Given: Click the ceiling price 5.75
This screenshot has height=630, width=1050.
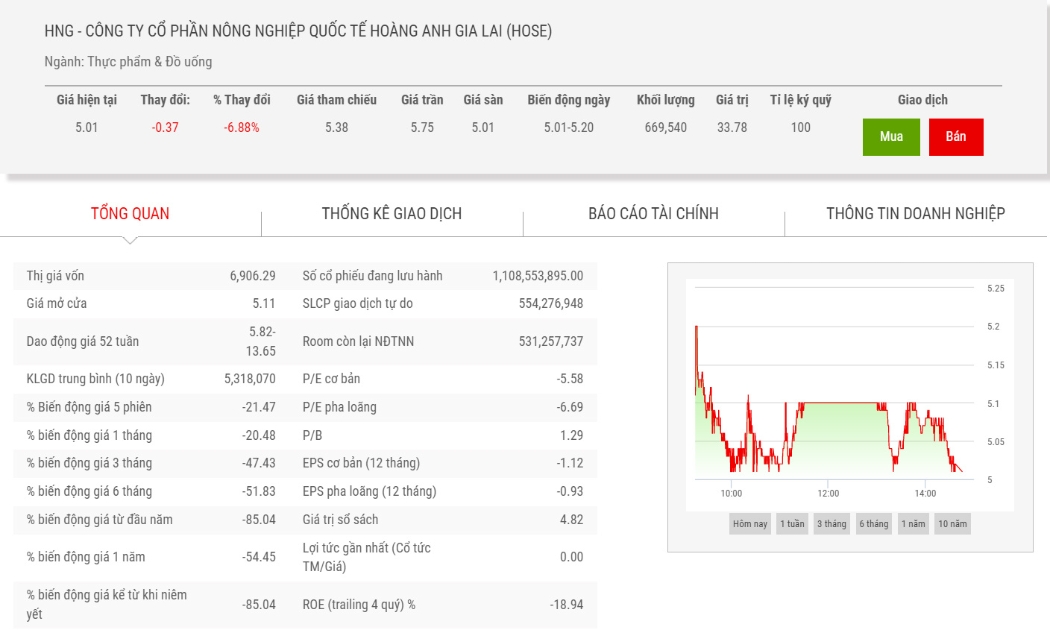Looking at the screenshot, I should [422, 127].
